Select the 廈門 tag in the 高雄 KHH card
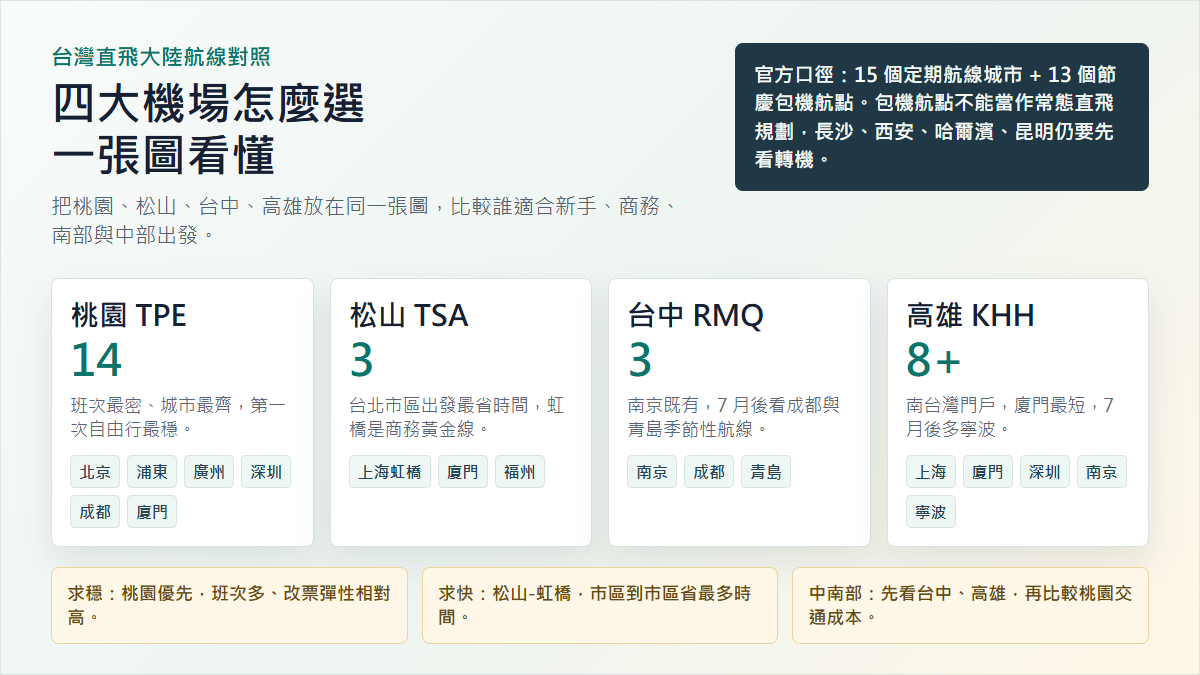The image size is (1200, 675). tap(988, 472)
